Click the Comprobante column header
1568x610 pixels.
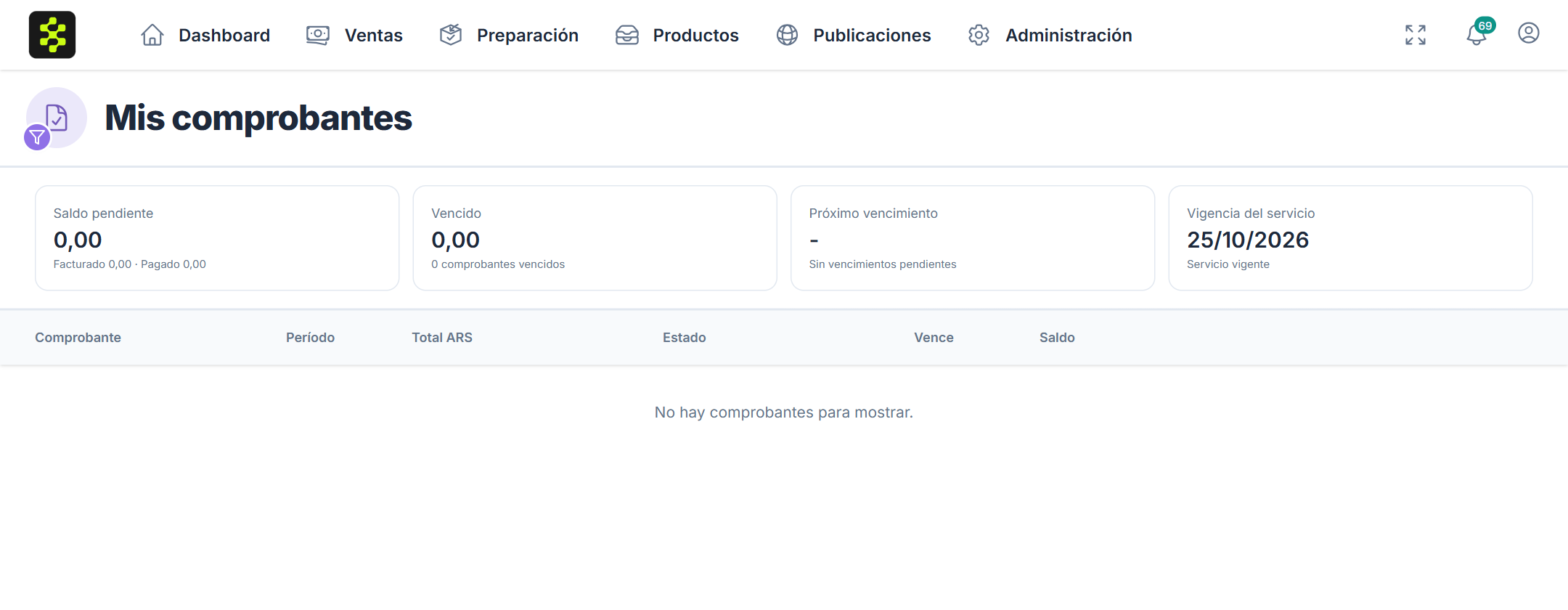point(78,338)
